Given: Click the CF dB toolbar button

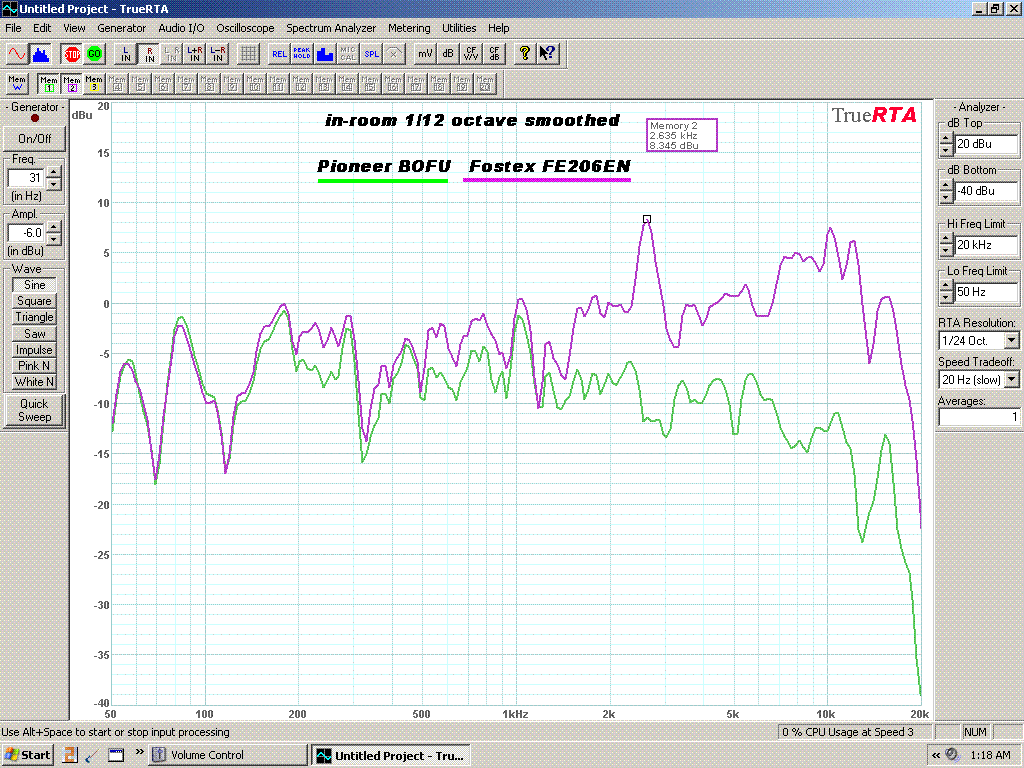Looking at the screenshot, I should pyautogui.click(x=494, y=54).
